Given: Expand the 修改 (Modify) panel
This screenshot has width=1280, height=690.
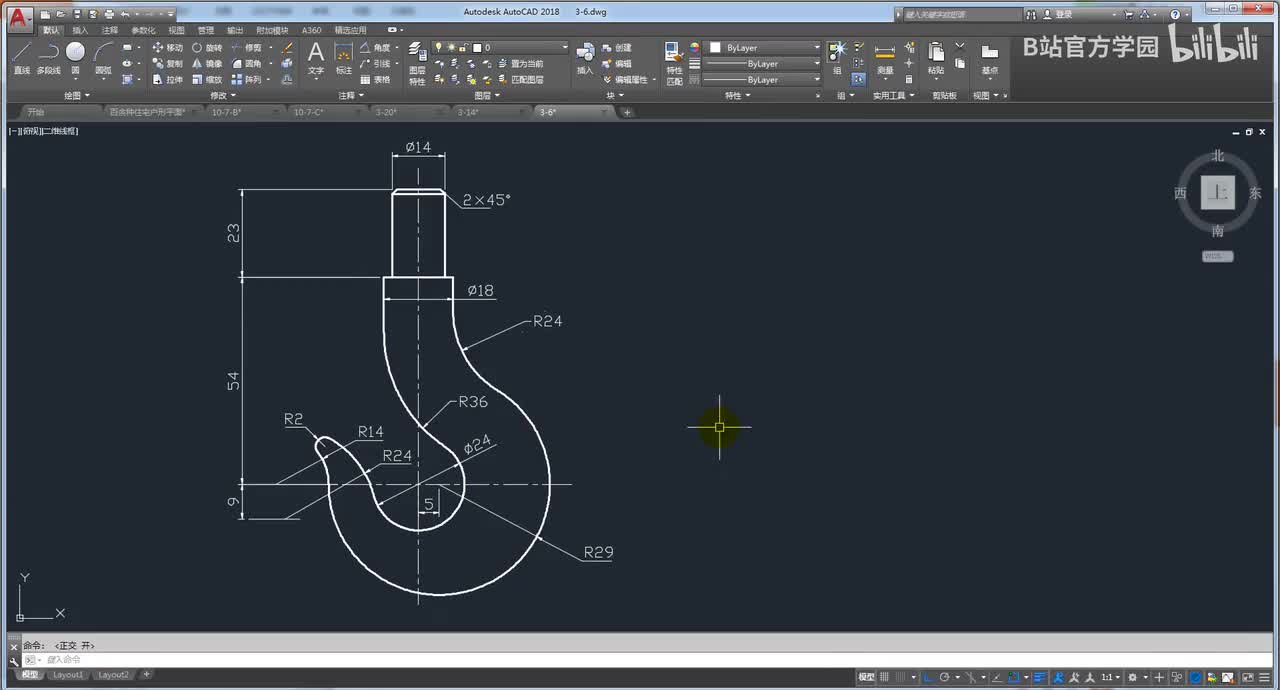Looking at the screenshot, I should (x=222, y=96).
